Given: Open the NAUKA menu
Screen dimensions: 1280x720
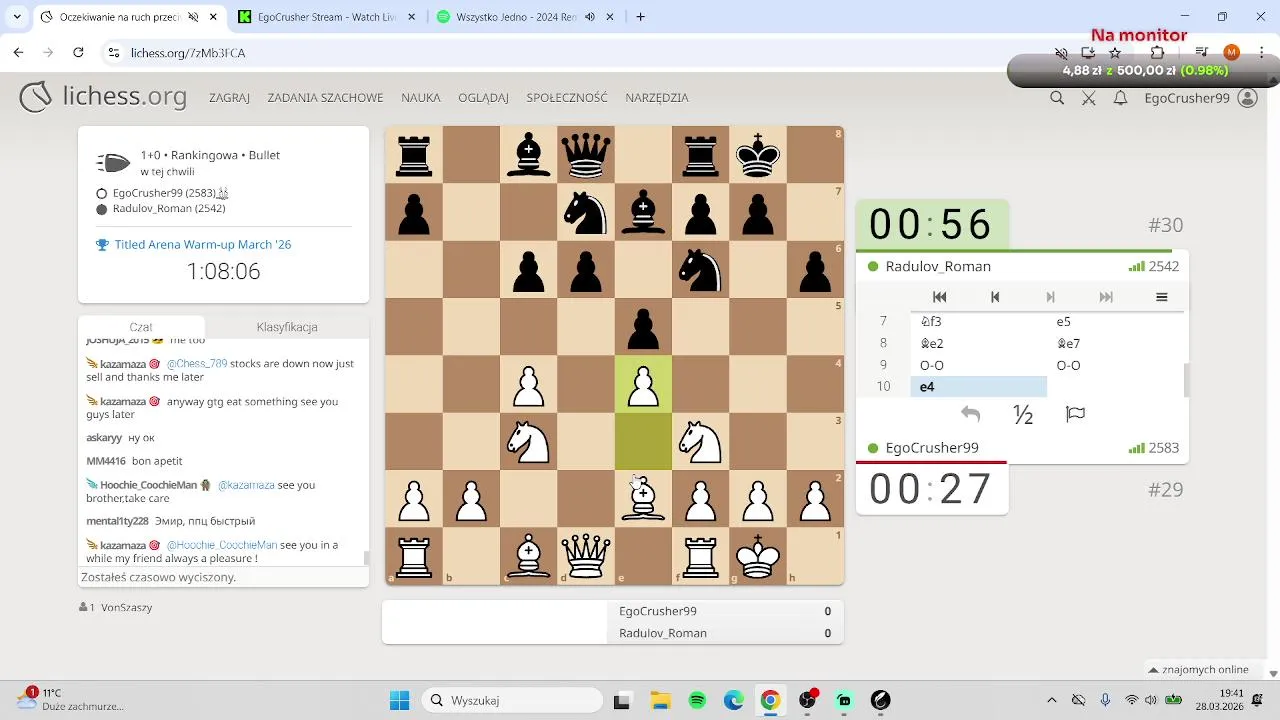Looking at the screenshot, I should pyautogui.click(x=421, y=98).
